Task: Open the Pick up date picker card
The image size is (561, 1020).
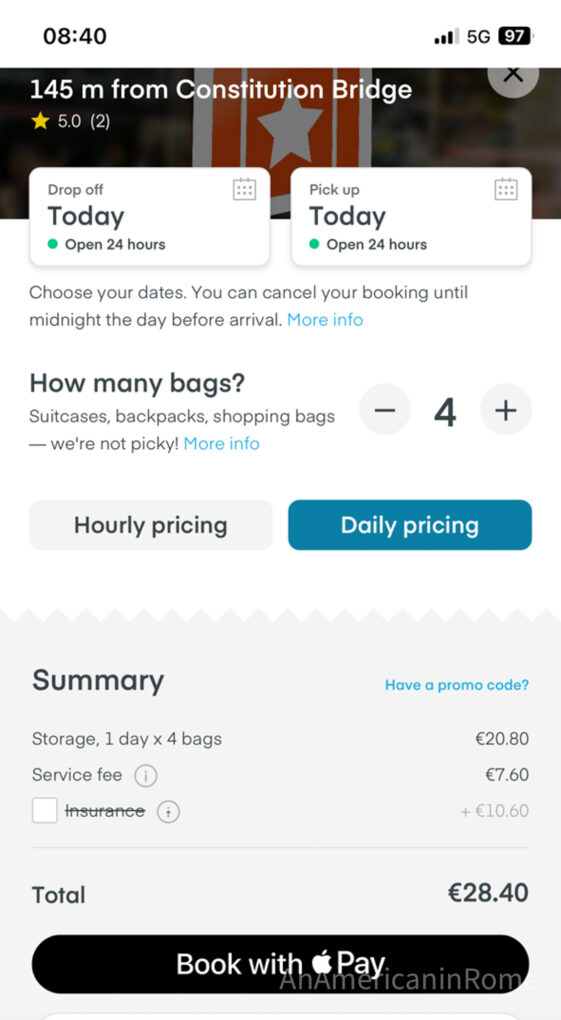Action: tap(411, 217)
